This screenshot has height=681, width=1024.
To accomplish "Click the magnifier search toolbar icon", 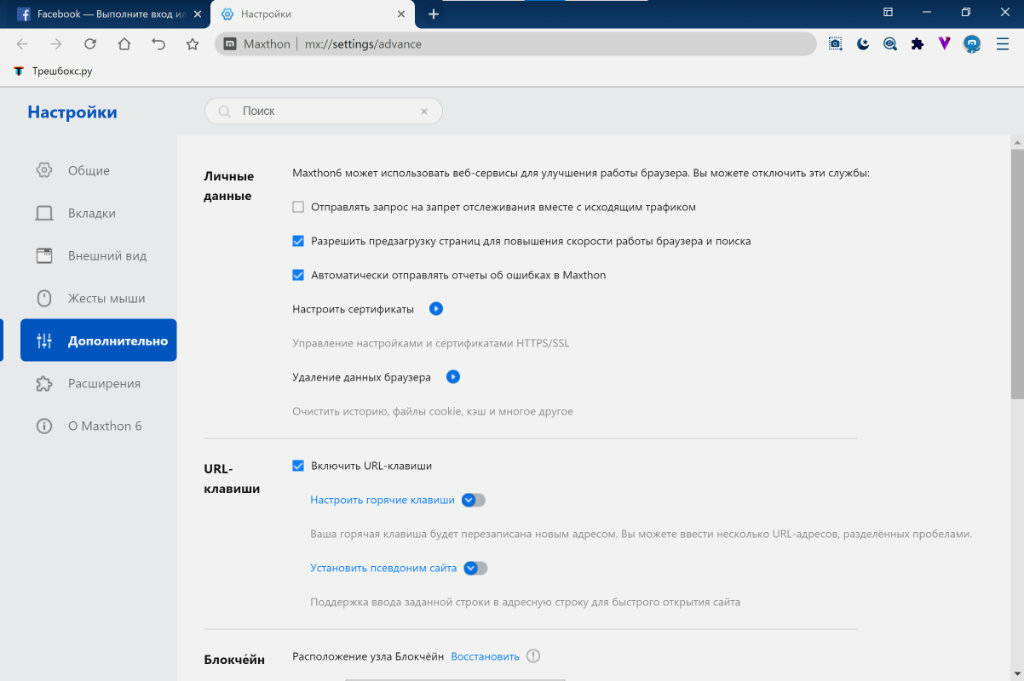I will pyautogui.click(x=889, y=44).
